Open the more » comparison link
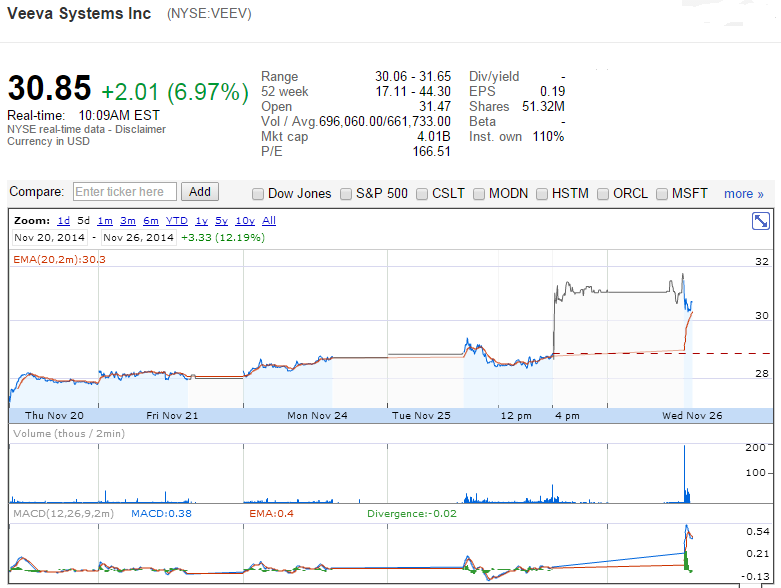Viewport: 781px width, 588px height. [x=744, y=194]
